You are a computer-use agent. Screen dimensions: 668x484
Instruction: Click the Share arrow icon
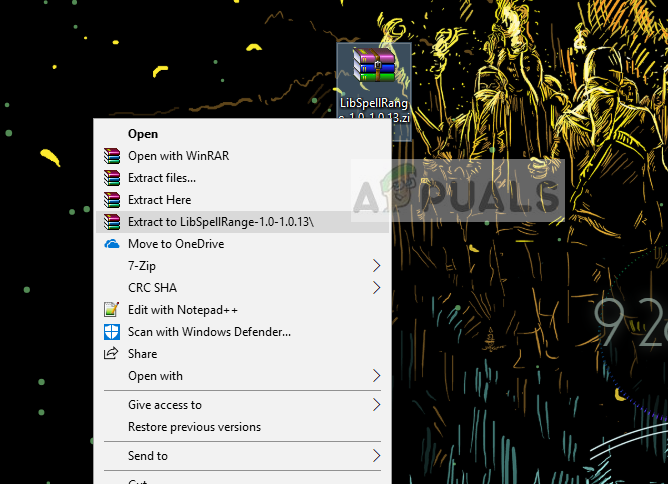tap(111, 353)
